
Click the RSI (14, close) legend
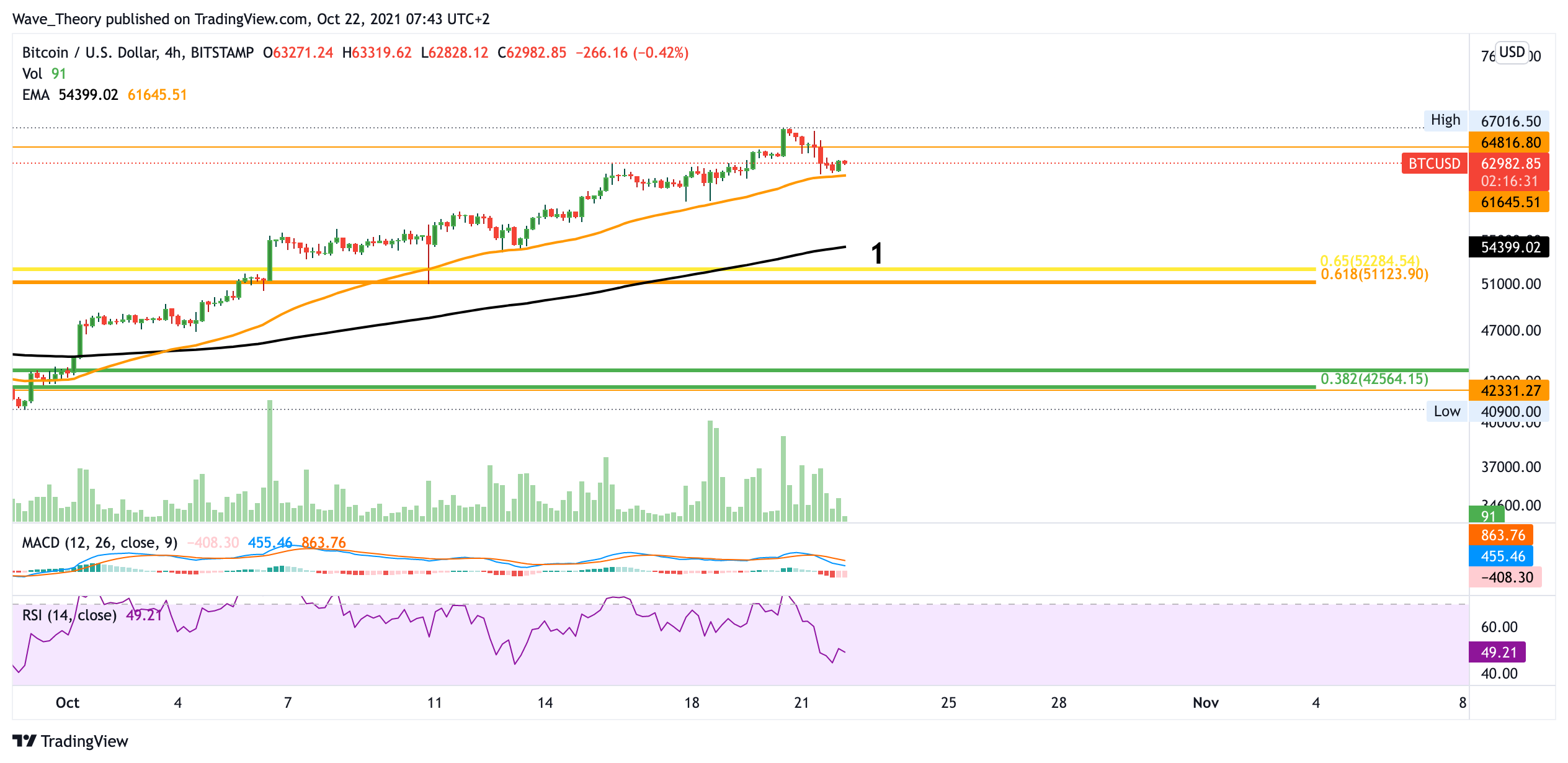pos(69,615)
